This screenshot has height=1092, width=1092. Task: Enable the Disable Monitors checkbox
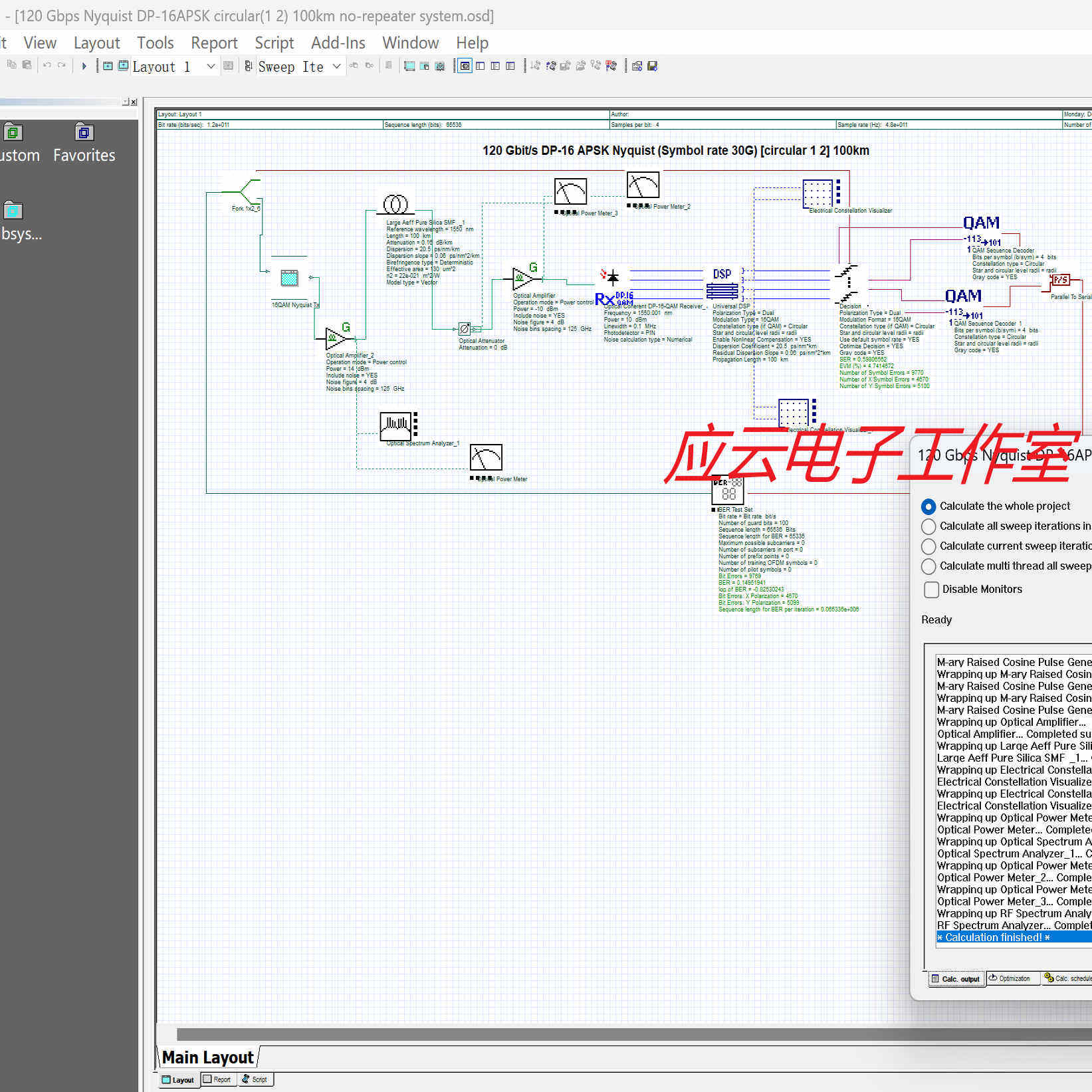(932, 590)
